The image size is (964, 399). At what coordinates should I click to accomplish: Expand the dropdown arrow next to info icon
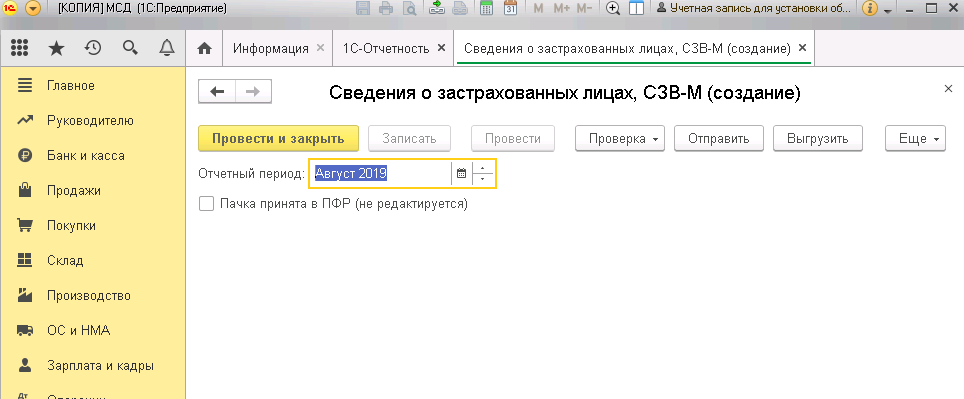(x=887, y=10)
